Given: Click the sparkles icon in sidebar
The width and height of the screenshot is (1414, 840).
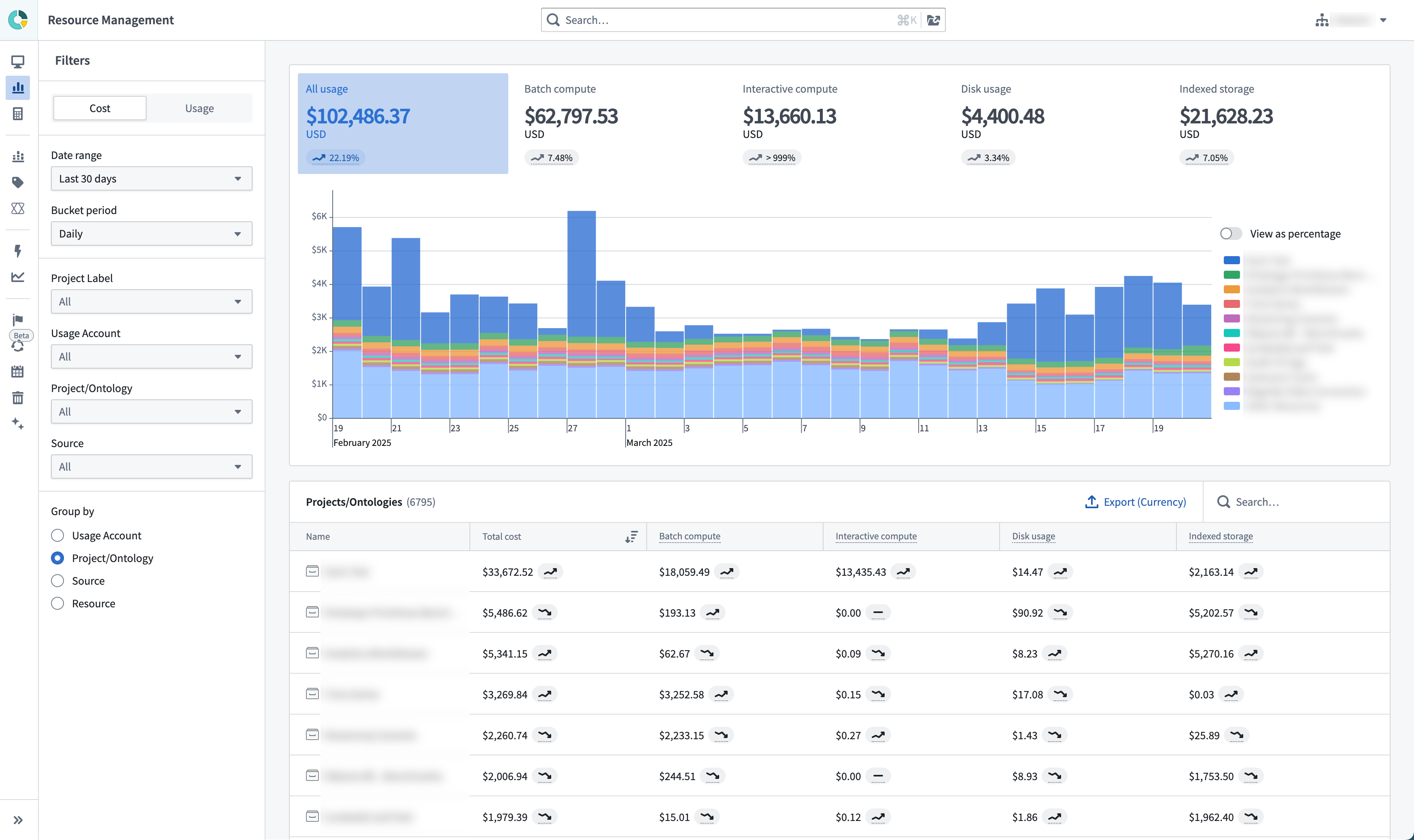Looking at the screenshot, I should pos(18,424).
